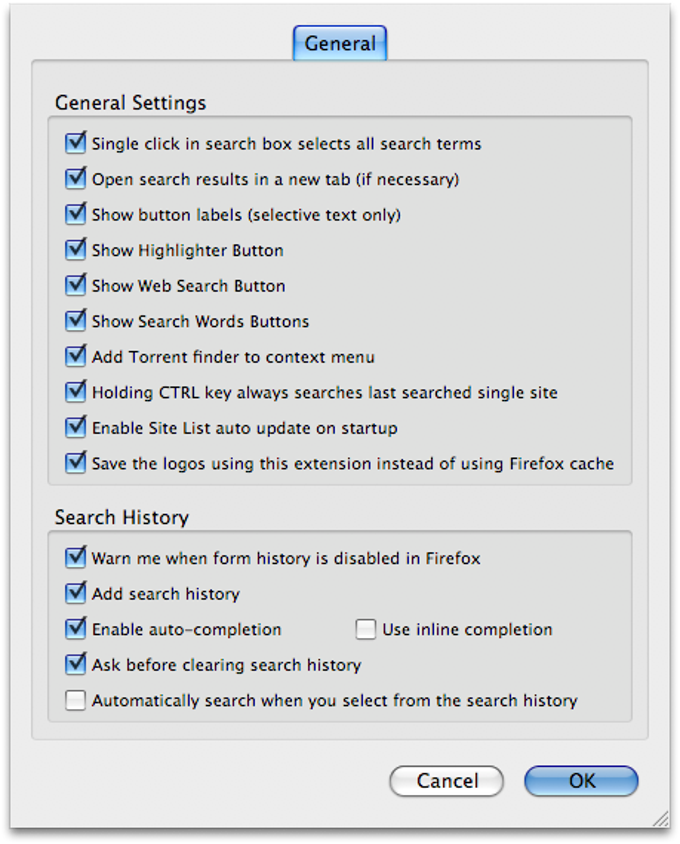Click the Cancel button
Image resolution: width=680 pixels, height=844 pixels.
446,781
